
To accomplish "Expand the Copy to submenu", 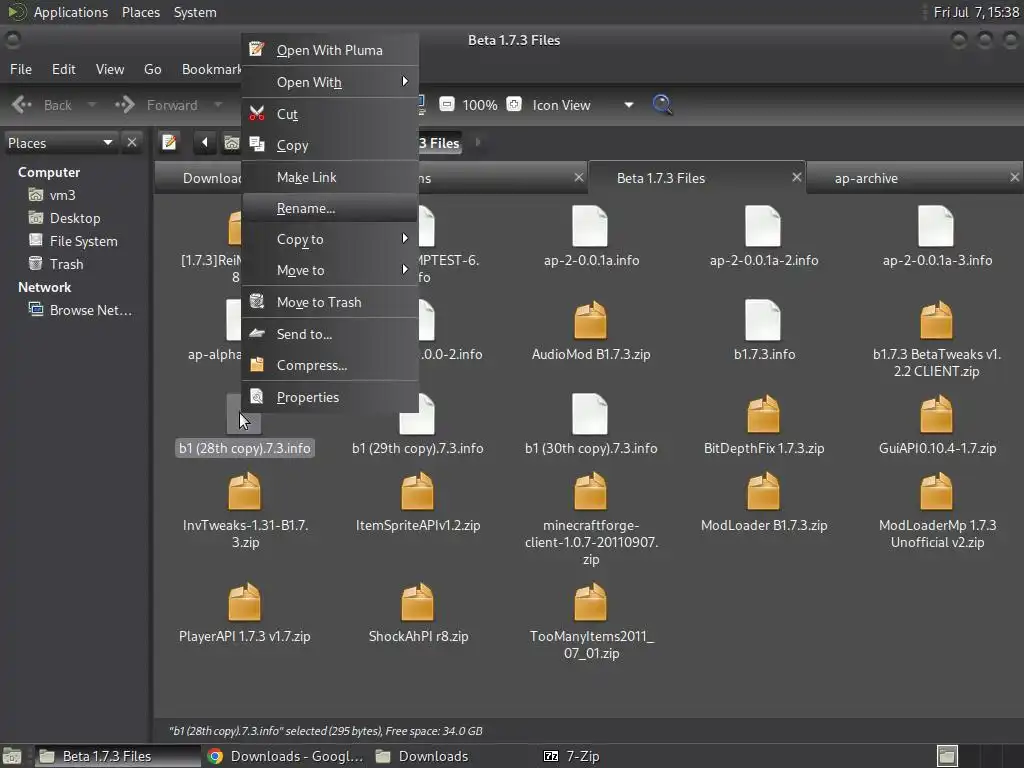I will [x=330, y=239].
